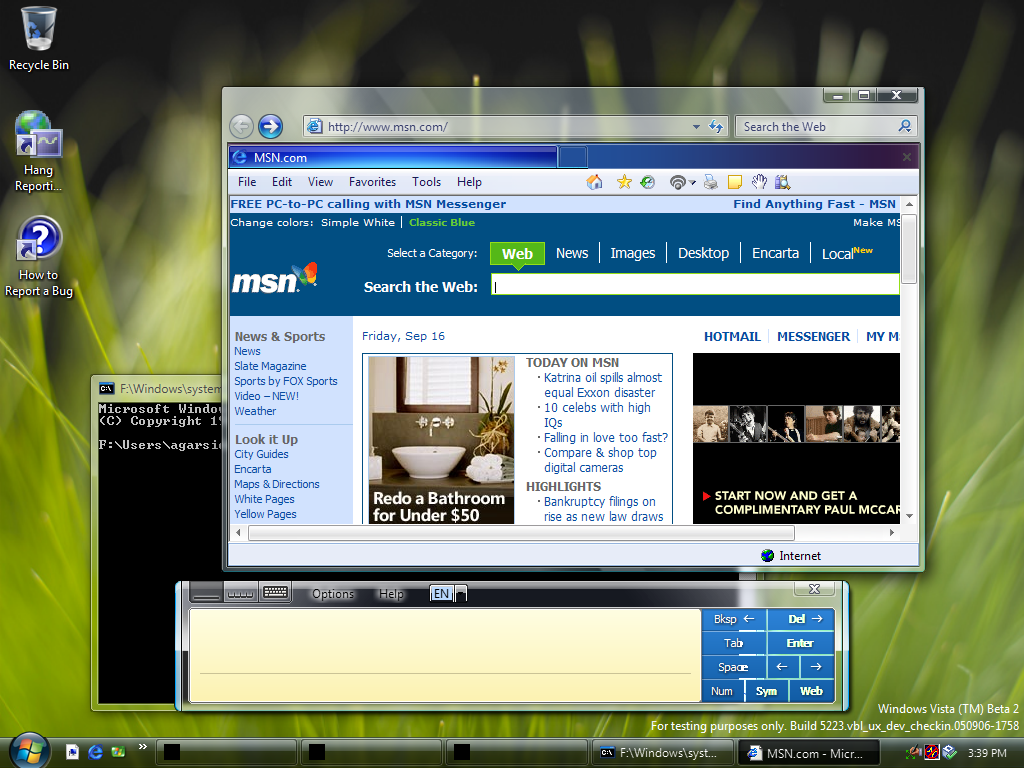Toggle the Sym symbols pad in input panel

767,691
